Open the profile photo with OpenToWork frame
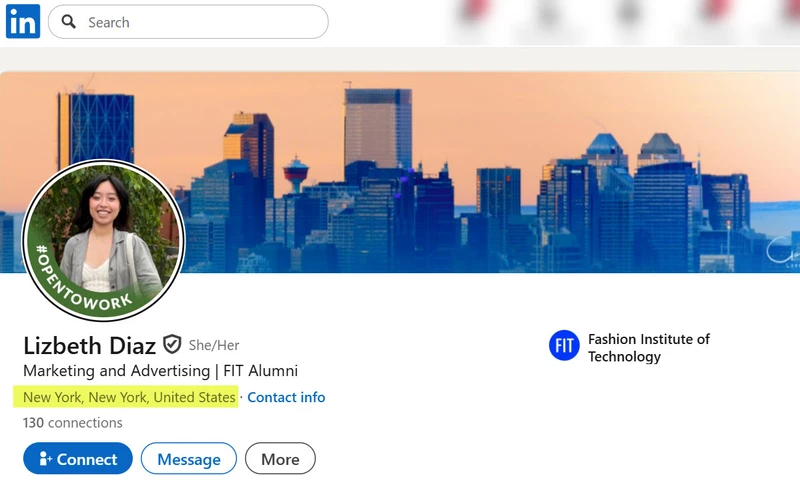The height and width of the screenshot is (483, 800). tap(104, 240)
